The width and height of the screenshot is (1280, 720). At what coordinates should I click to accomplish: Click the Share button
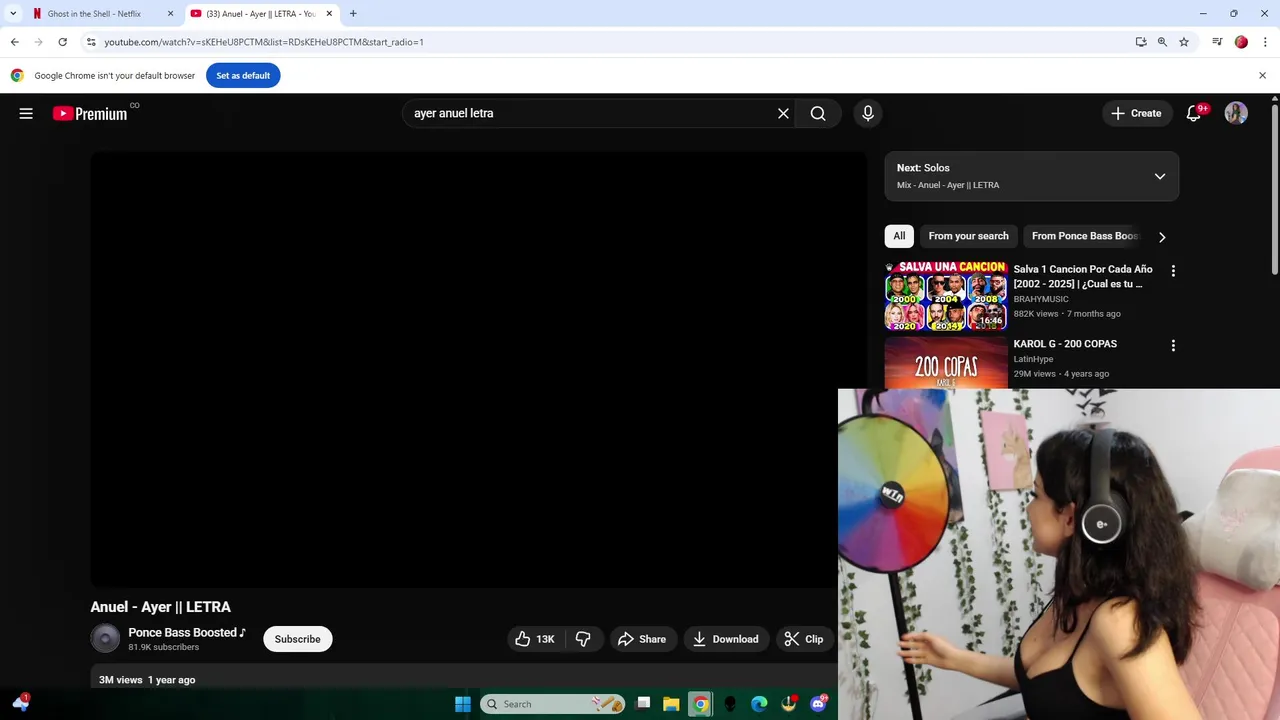[x=642, y=639]
